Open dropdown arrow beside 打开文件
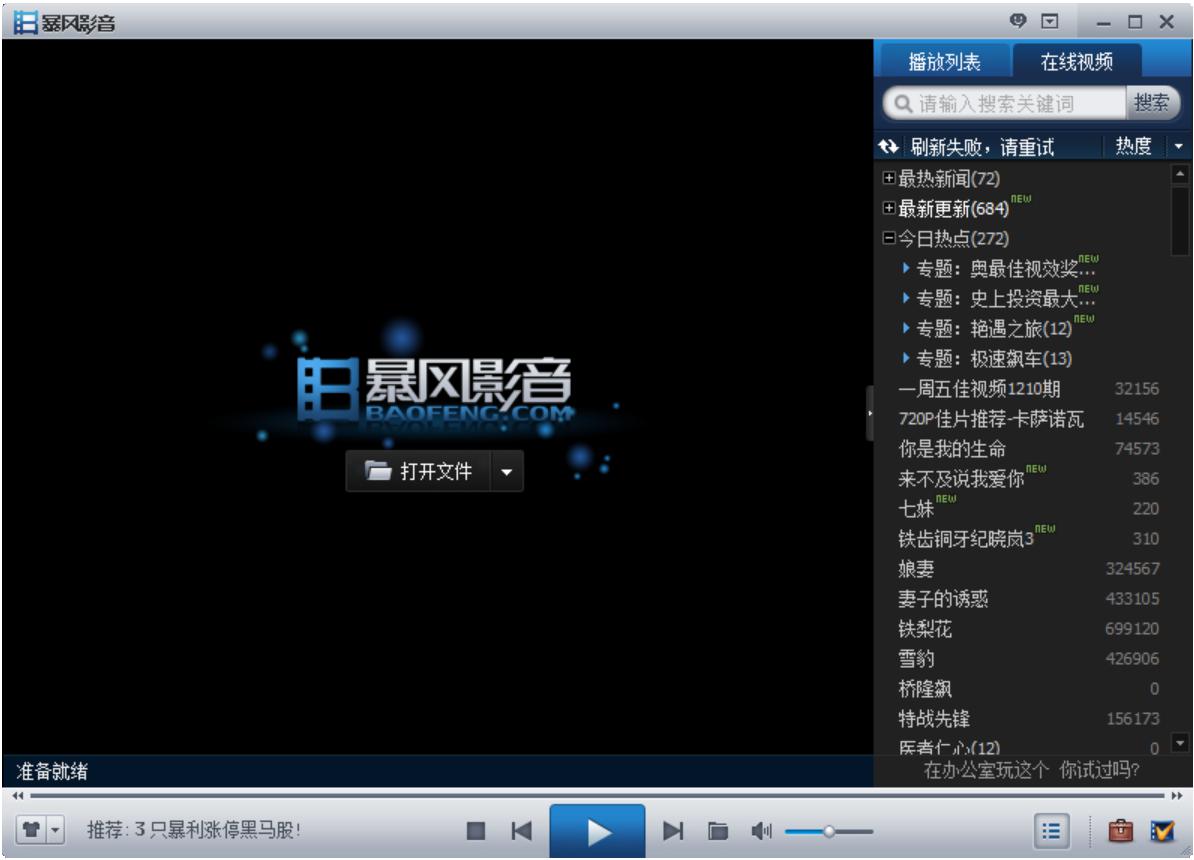Image resolution: width=1194 pixels, height=860 pixels. pyautogui.click(x=506, y=472)
